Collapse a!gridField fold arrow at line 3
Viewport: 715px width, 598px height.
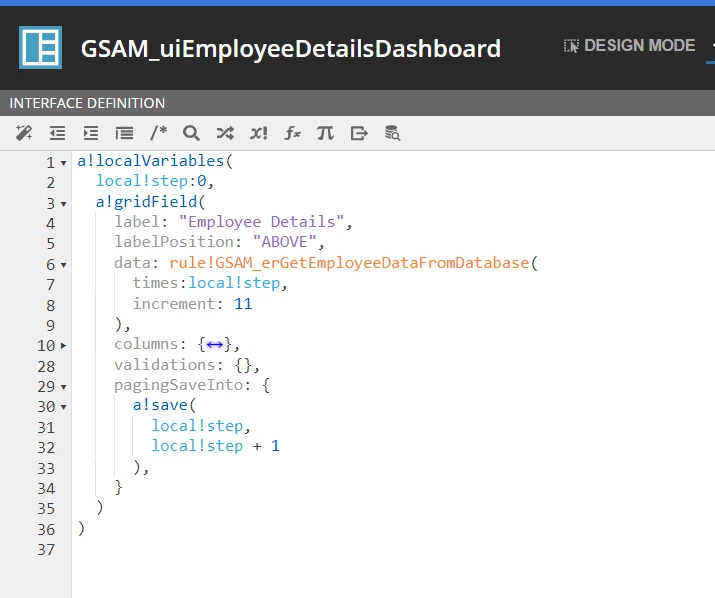(63, 204)
